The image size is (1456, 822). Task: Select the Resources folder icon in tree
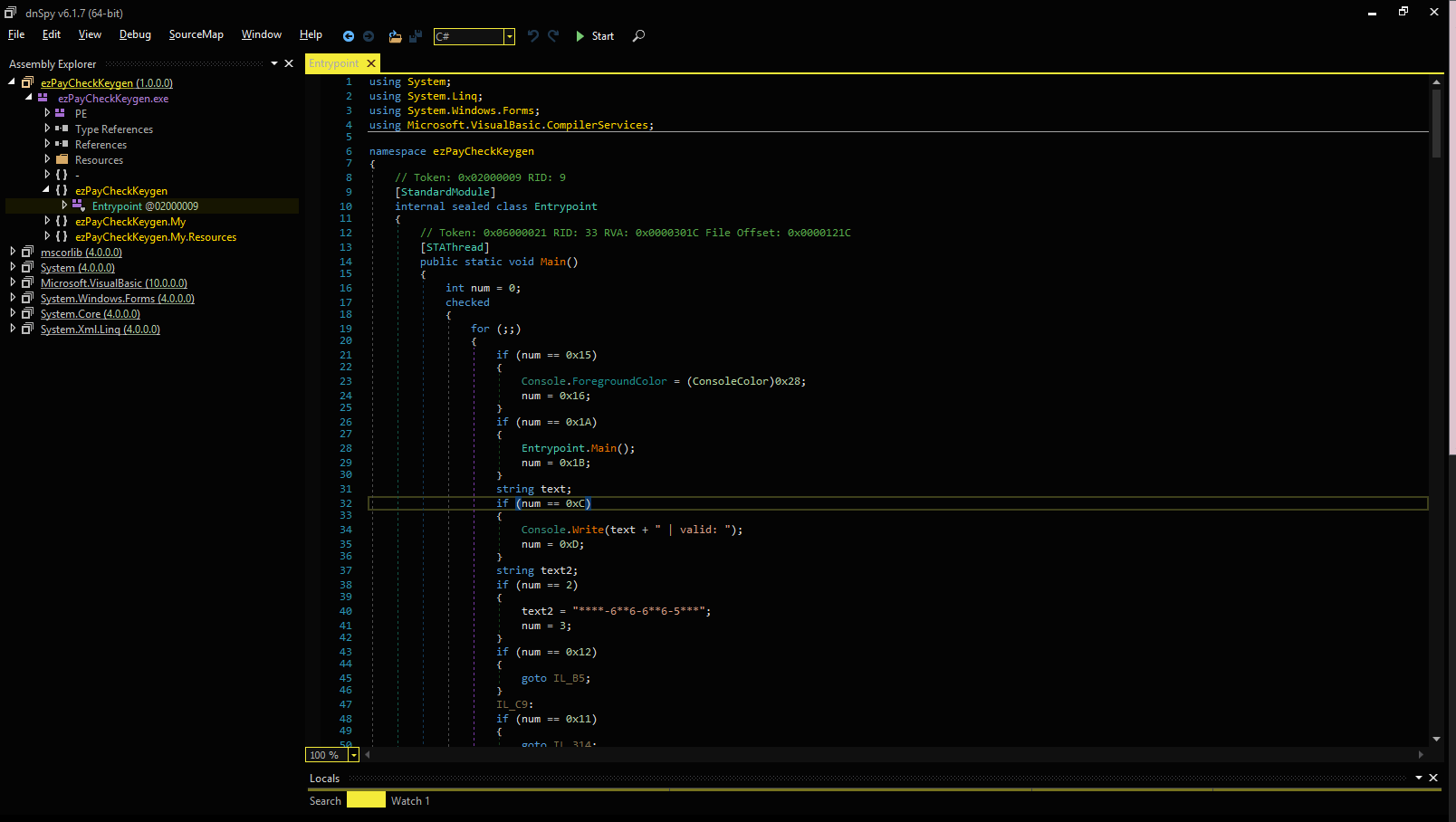(62, 159)
